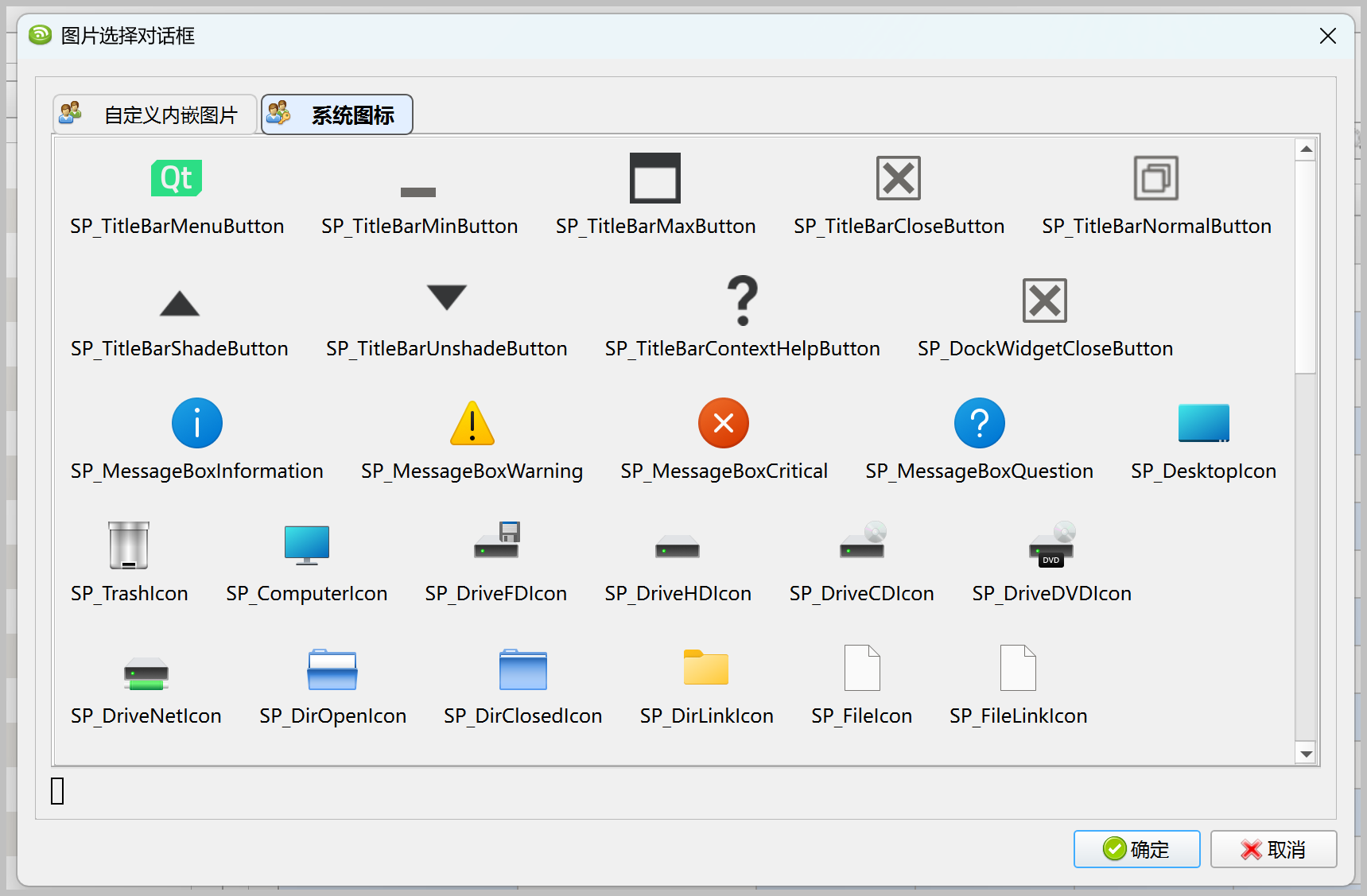Viewport: 1367px width, 896px height.
Task: Open the 系统图标 tab
Action: point(337,115)
